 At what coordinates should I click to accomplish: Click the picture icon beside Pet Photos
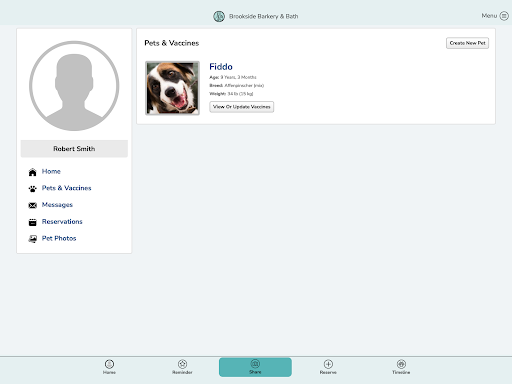point(32,239)
